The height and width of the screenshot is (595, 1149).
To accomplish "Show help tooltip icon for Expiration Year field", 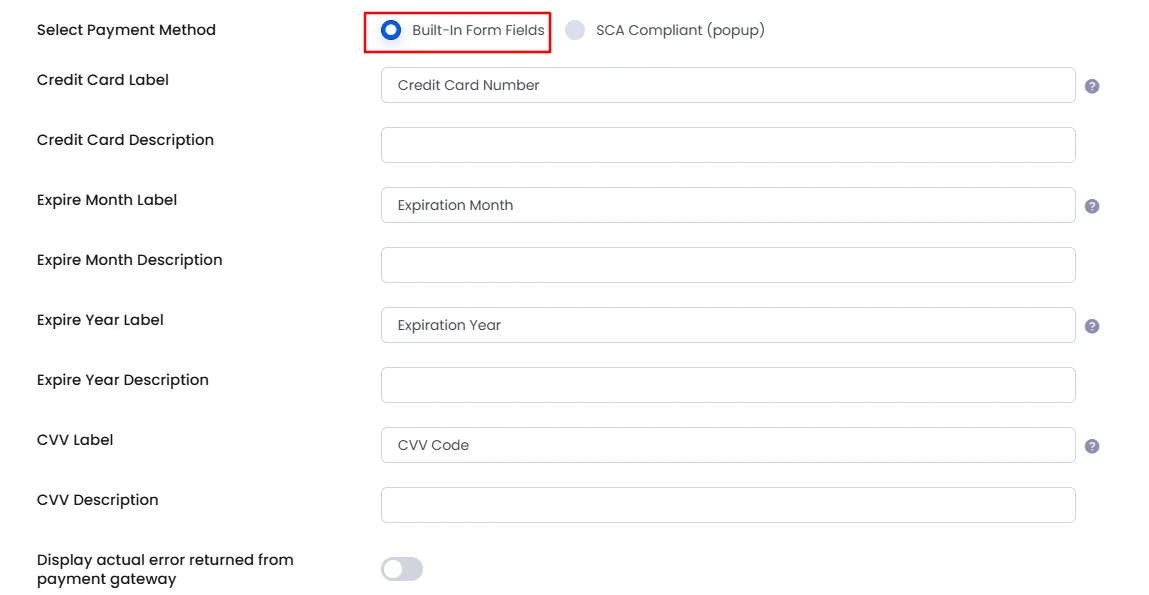I will click(x=1092, y=326).
